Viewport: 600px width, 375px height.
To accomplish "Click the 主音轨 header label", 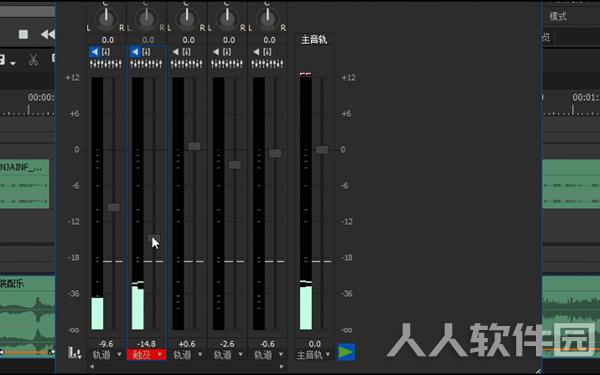I will point(314,40).
